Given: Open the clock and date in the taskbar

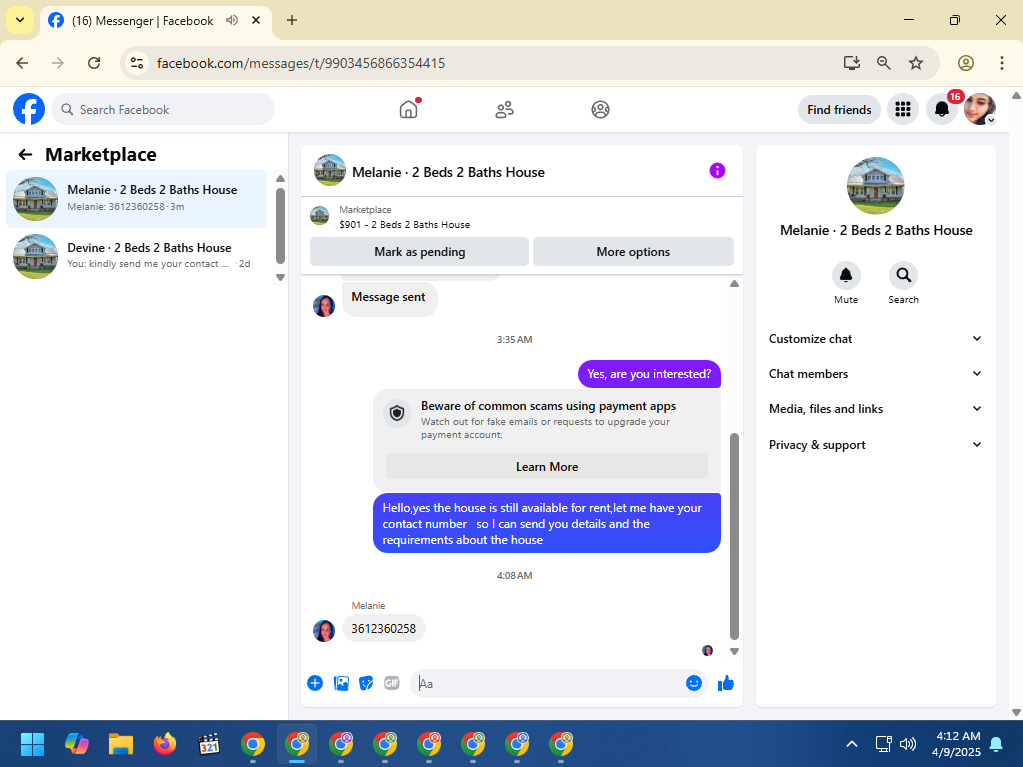Looking at the screenshot, I should tap(958, 744).
